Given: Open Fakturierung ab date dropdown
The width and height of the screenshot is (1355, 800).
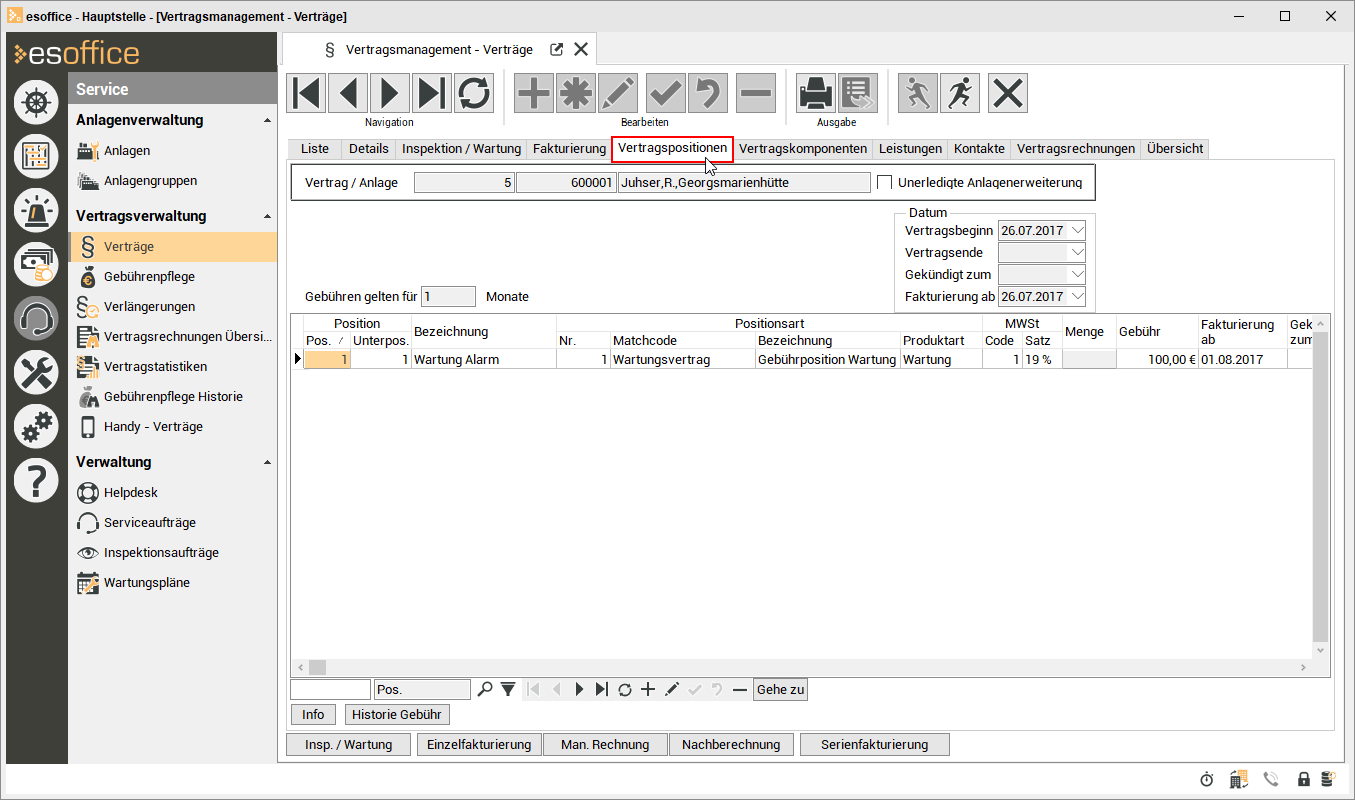Looking at the screenshot, I should 1076,297.
